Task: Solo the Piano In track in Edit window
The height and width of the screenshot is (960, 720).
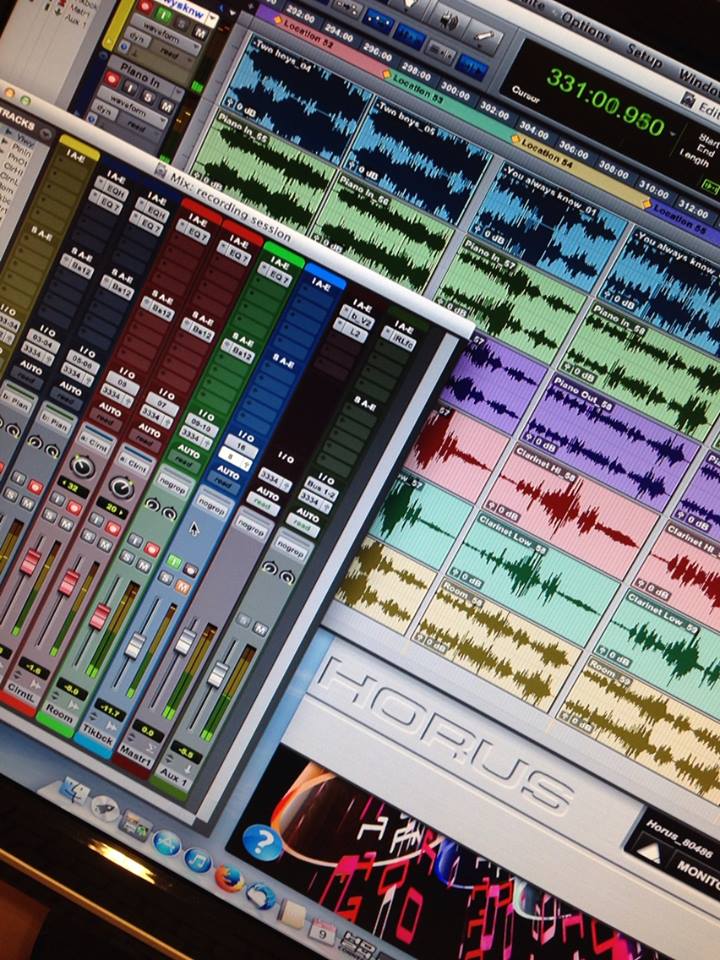Action: pyautogui.click(x=148, y=96)
